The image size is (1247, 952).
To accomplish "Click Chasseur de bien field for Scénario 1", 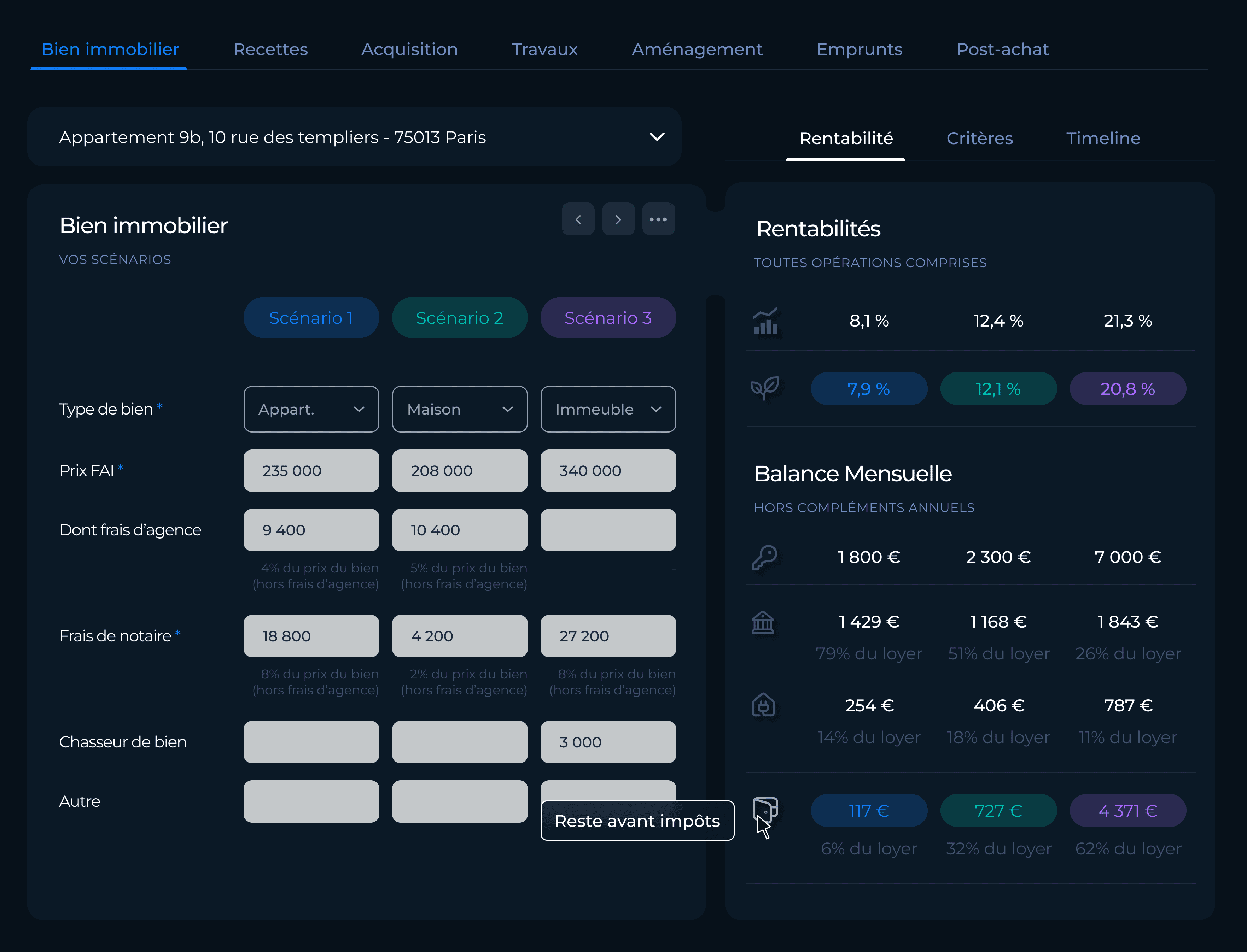I will coord(311,742).
